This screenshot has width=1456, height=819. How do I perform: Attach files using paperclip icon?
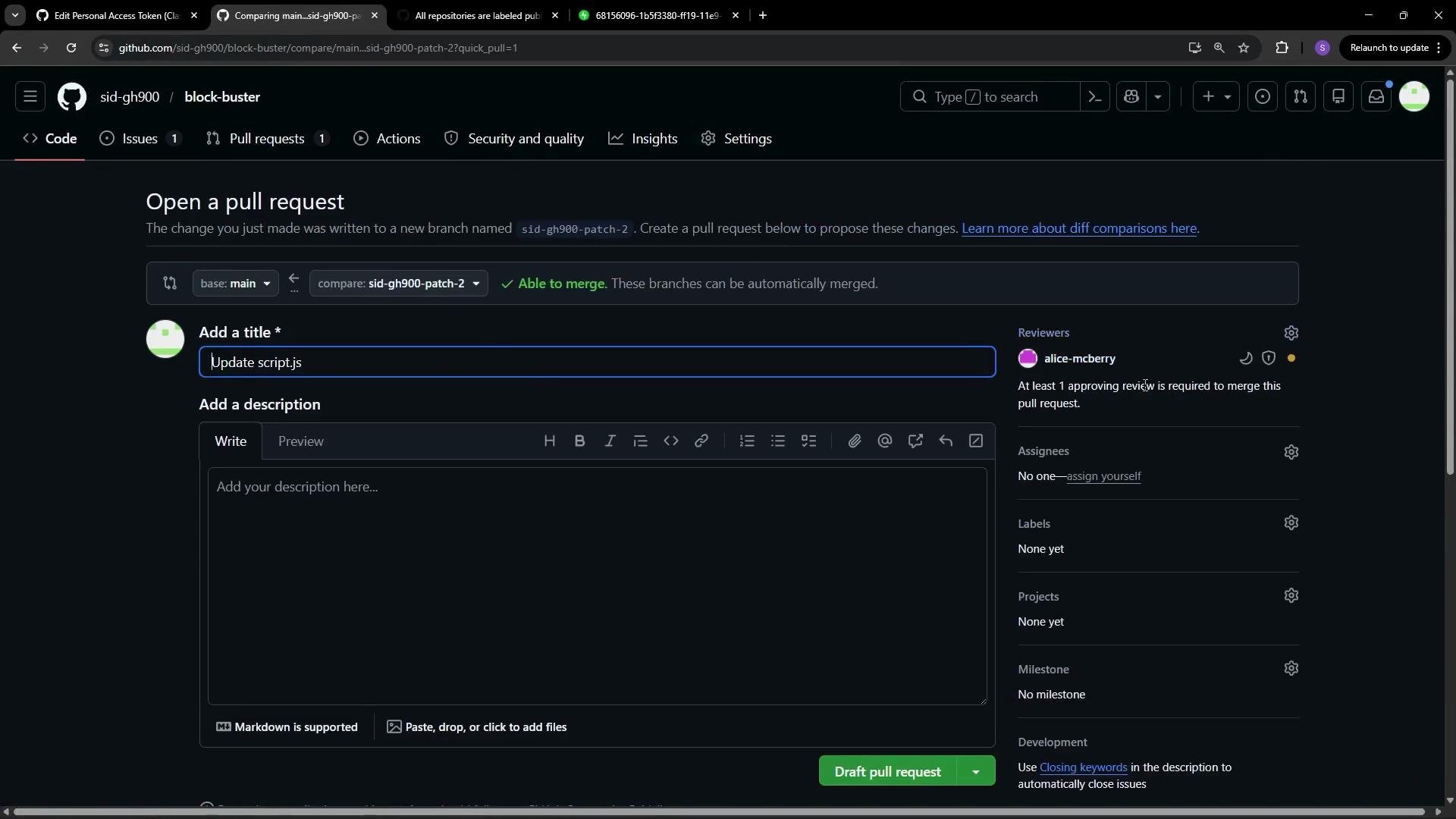(855, 441)
